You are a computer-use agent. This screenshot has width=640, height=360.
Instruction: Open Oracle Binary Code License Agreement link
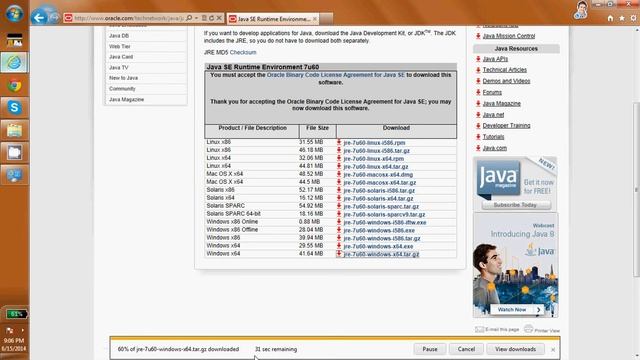pos(336,75)
